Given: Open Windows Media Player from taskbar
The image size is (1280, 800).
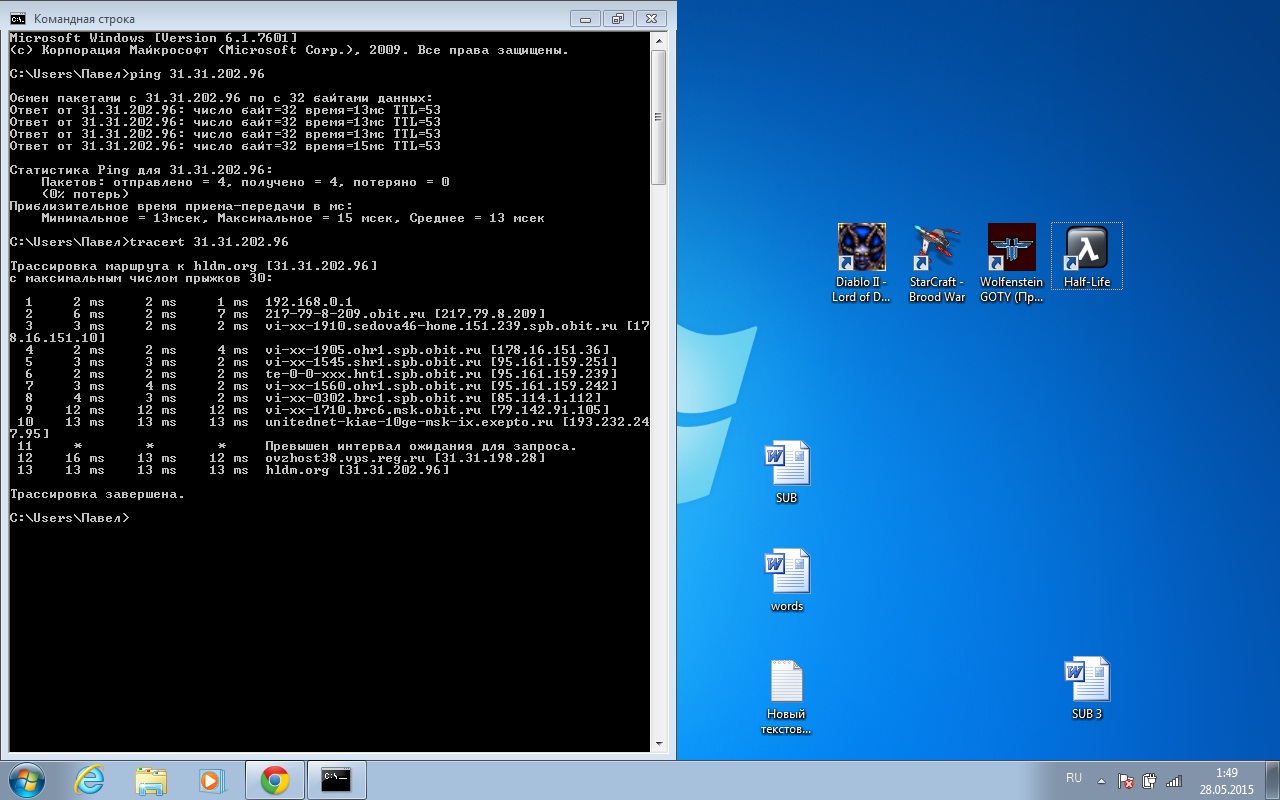Looking at the screenshot, I should (212, 780).
